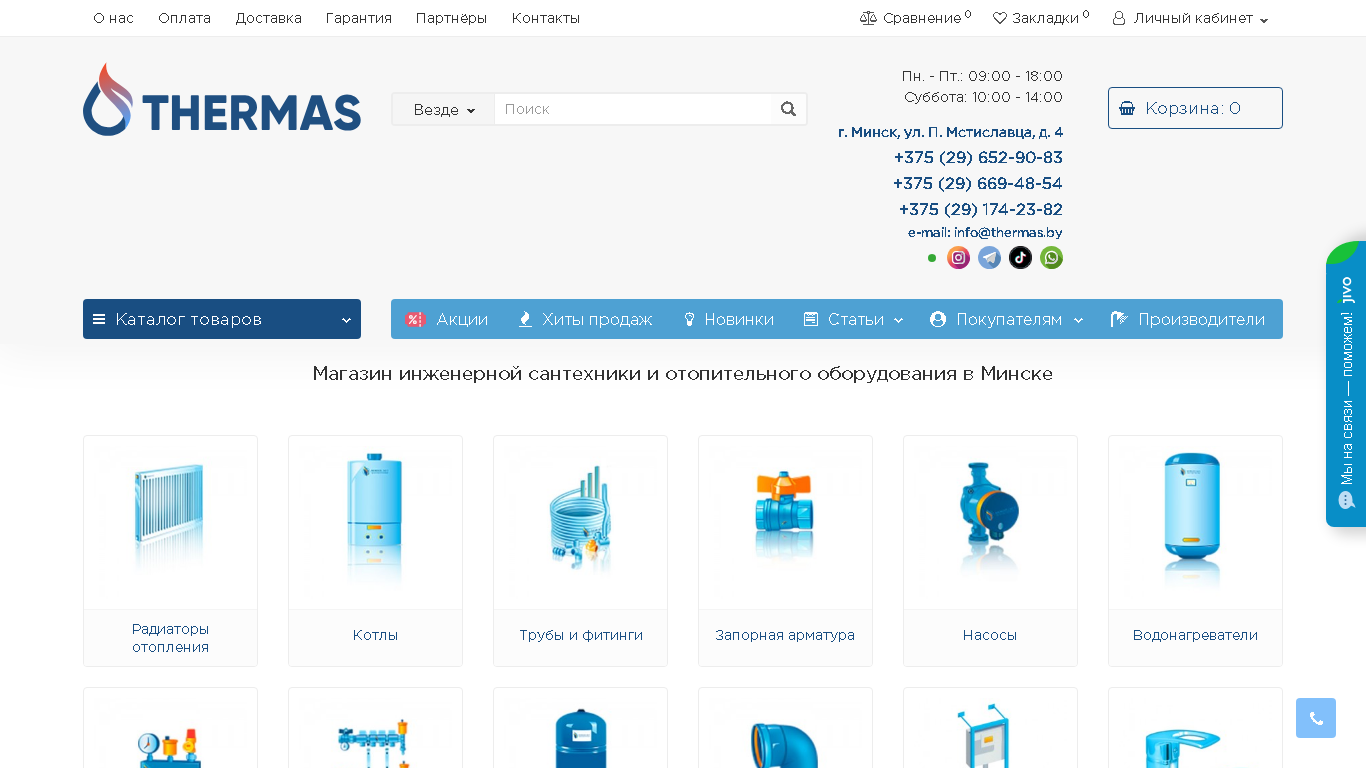Click the percent tag icon for Акции
Screen dimensions: 1366x768
[415, 319]
